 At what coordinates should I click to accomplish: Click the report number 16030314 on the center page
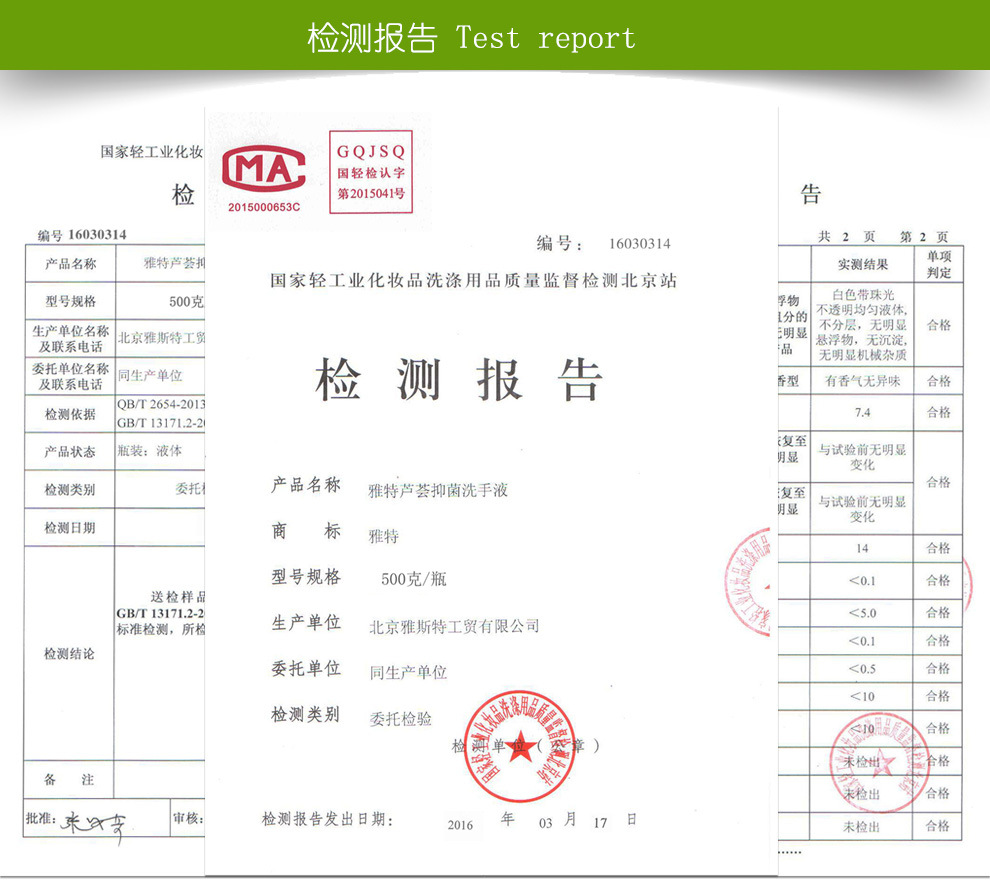coord(639,244)
